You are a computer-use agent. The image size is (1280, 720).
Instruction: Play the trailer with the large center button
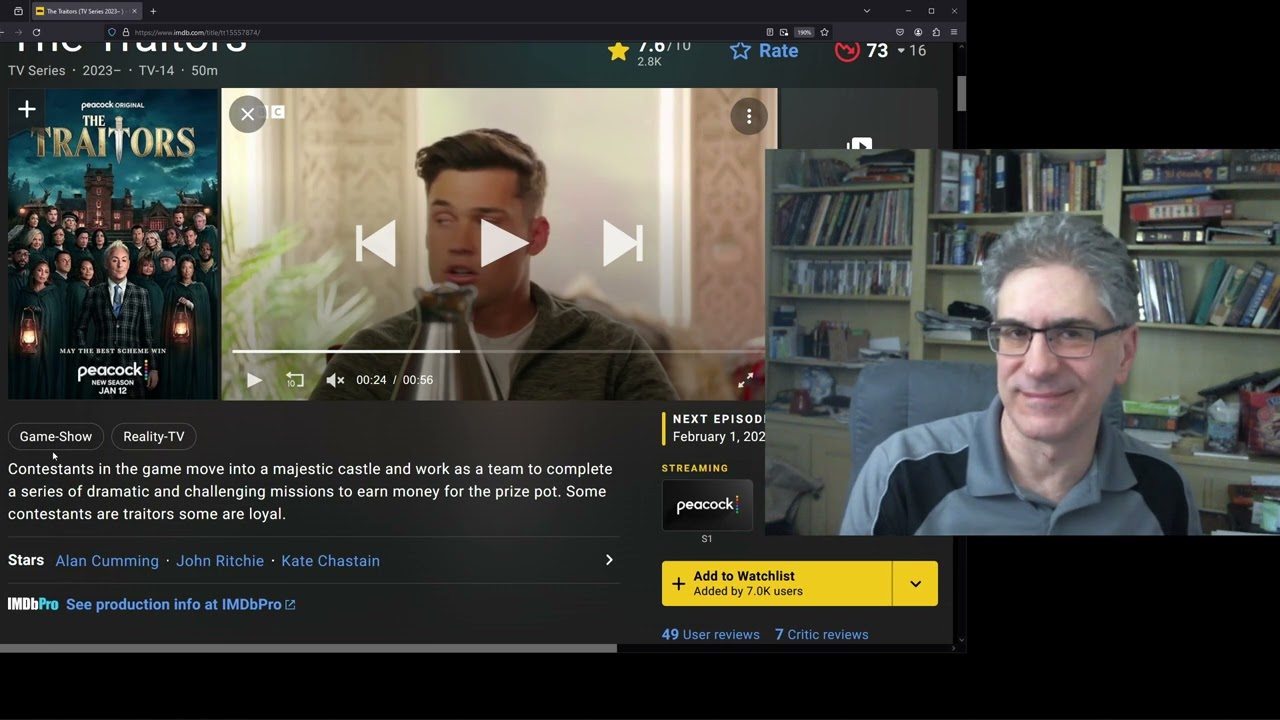click(x=503, y=244)
